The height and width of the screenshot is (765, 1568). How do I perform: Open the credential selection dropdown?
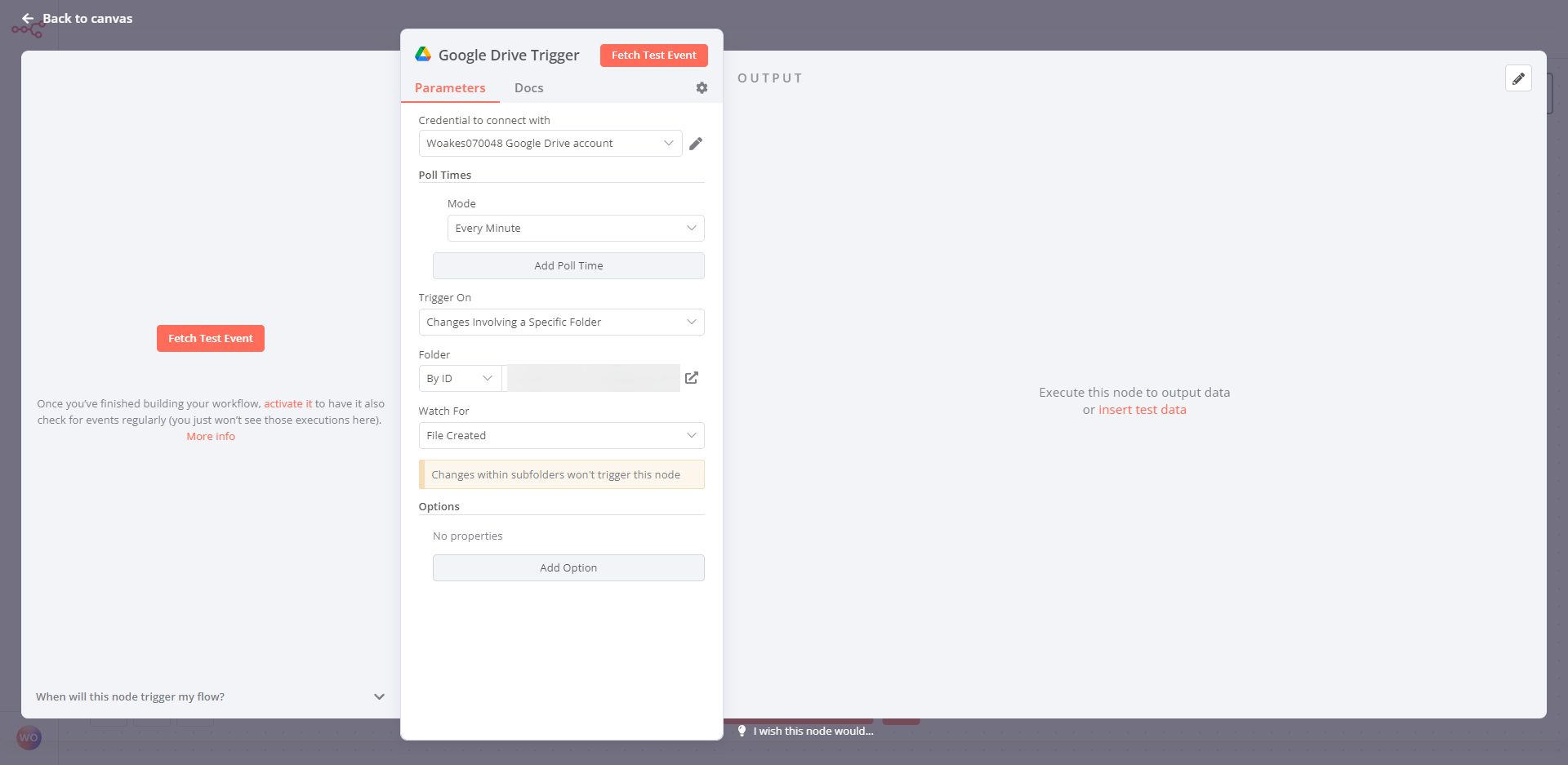tap(550, 144)
